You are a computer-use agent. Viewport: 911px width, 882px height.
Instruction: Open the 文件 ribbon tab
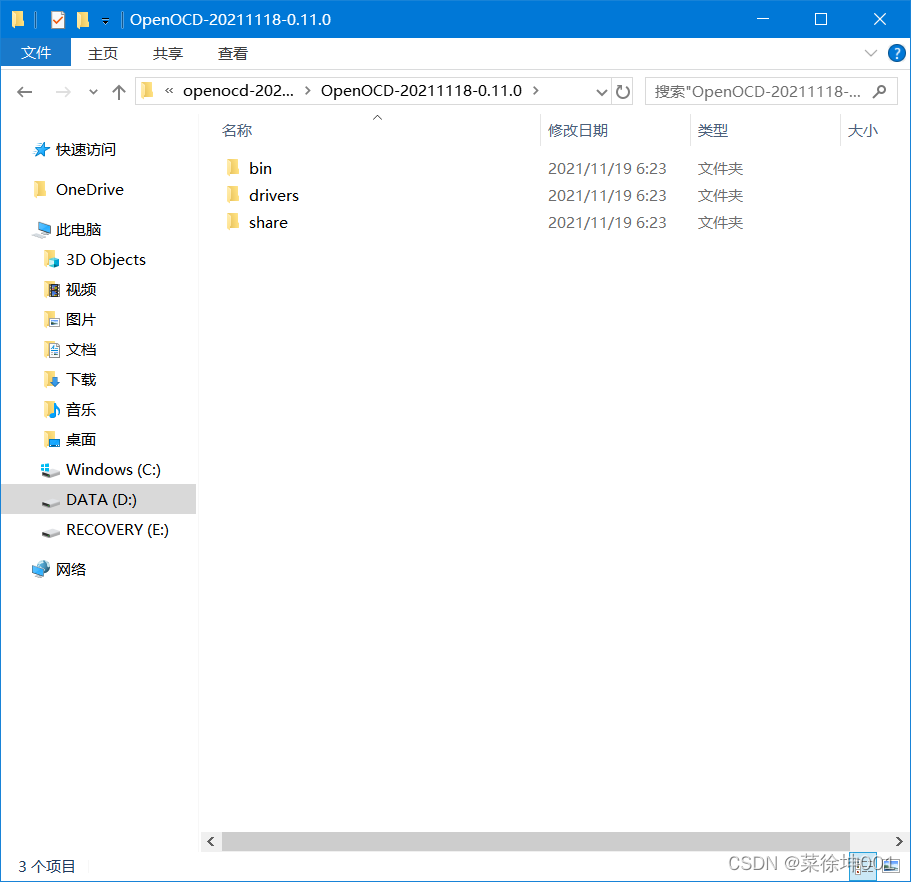[36, 53]
